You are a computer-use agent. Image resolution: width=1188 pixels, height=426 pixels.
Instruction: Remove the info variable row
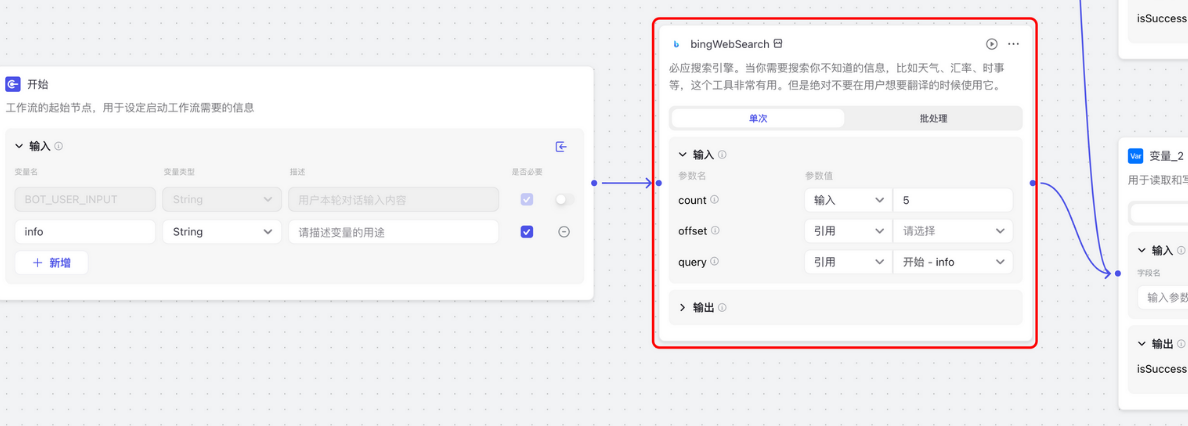pos(564,232)
